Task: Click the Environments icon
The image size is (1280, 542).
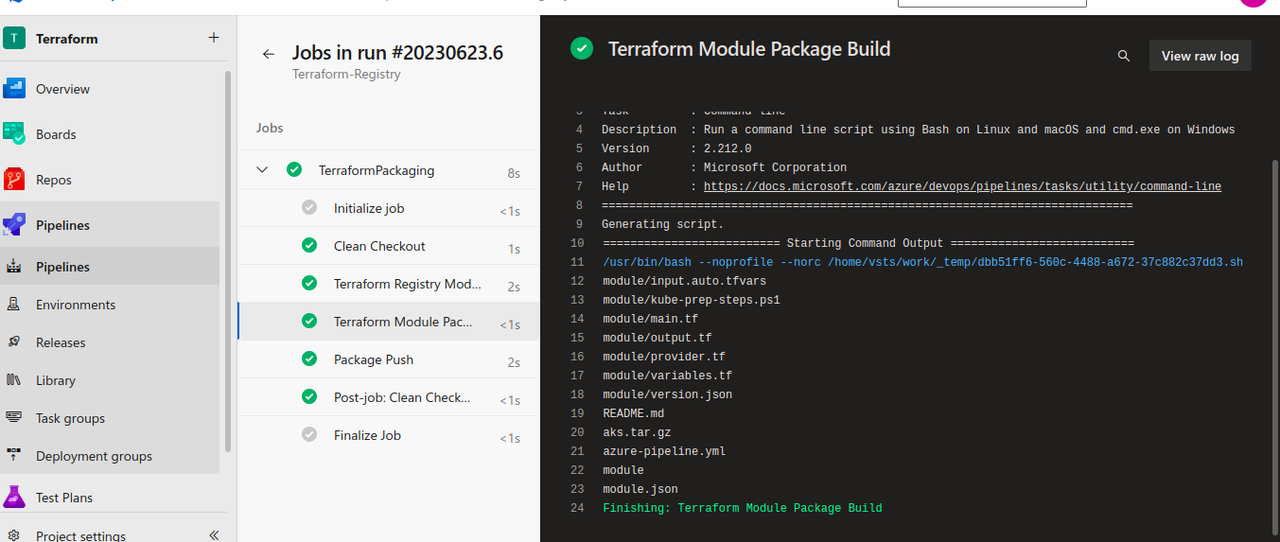Action: [x=14, y=305]
